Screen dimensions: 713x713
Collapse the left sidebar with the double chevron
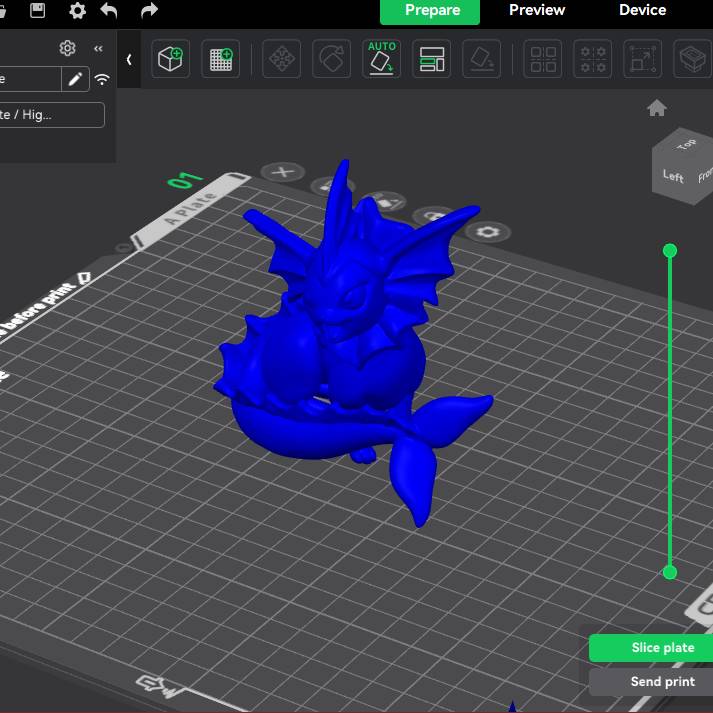click(98, 48)
